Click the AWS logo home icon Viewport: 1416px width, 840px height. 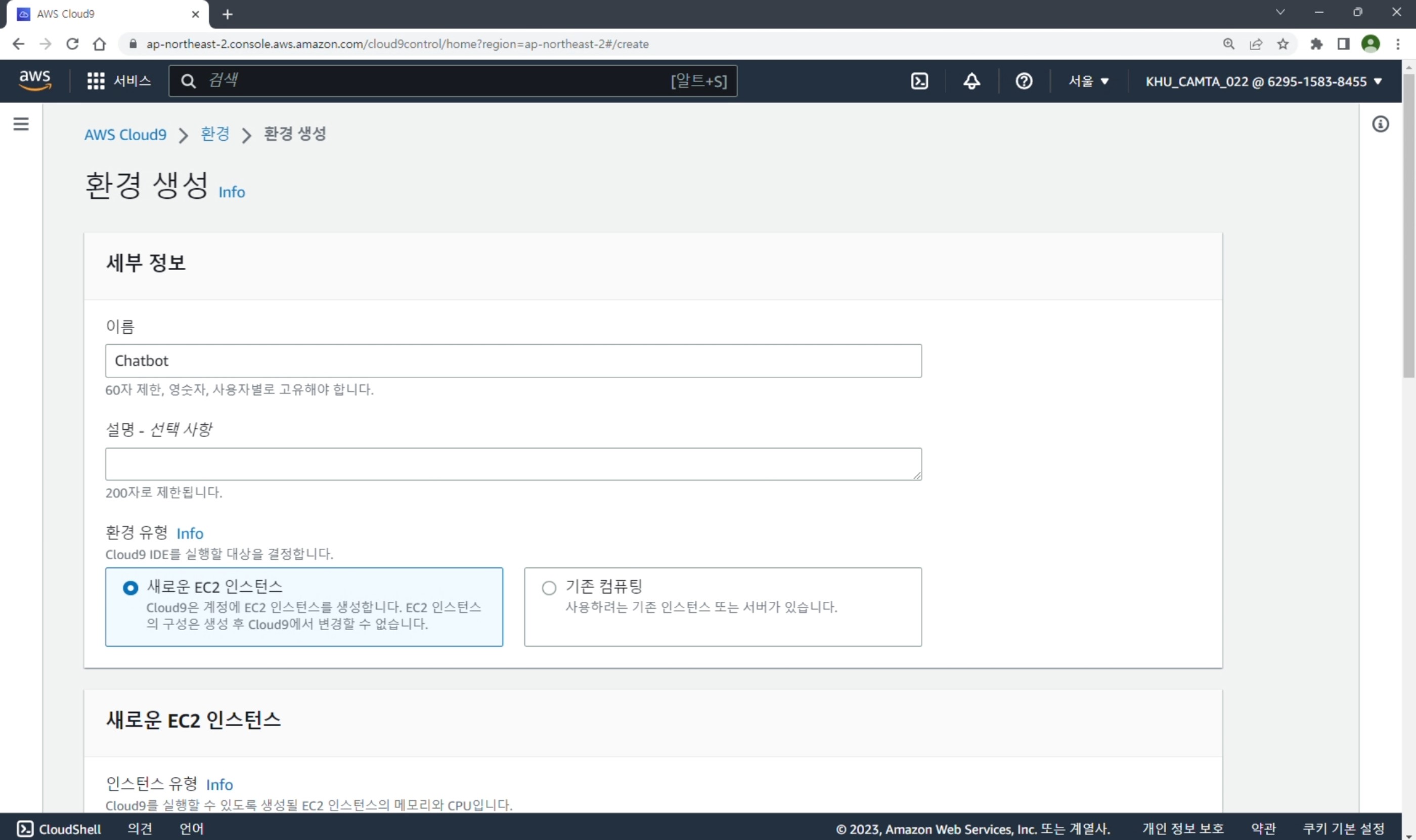35,80
